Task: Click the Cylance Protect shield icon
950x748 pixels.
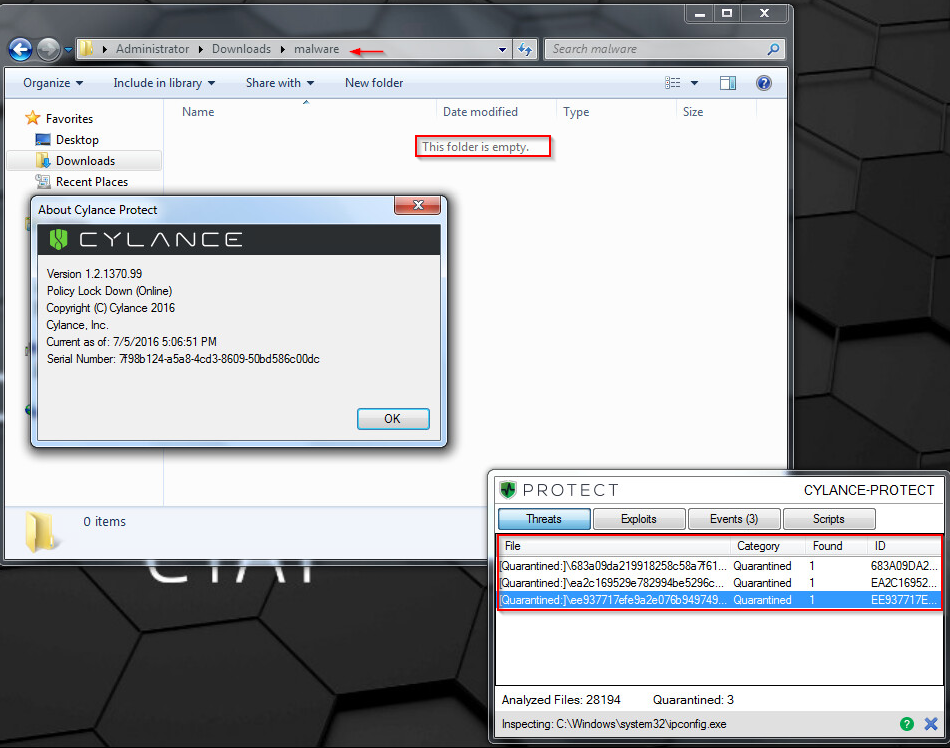Action: point(508,489)
